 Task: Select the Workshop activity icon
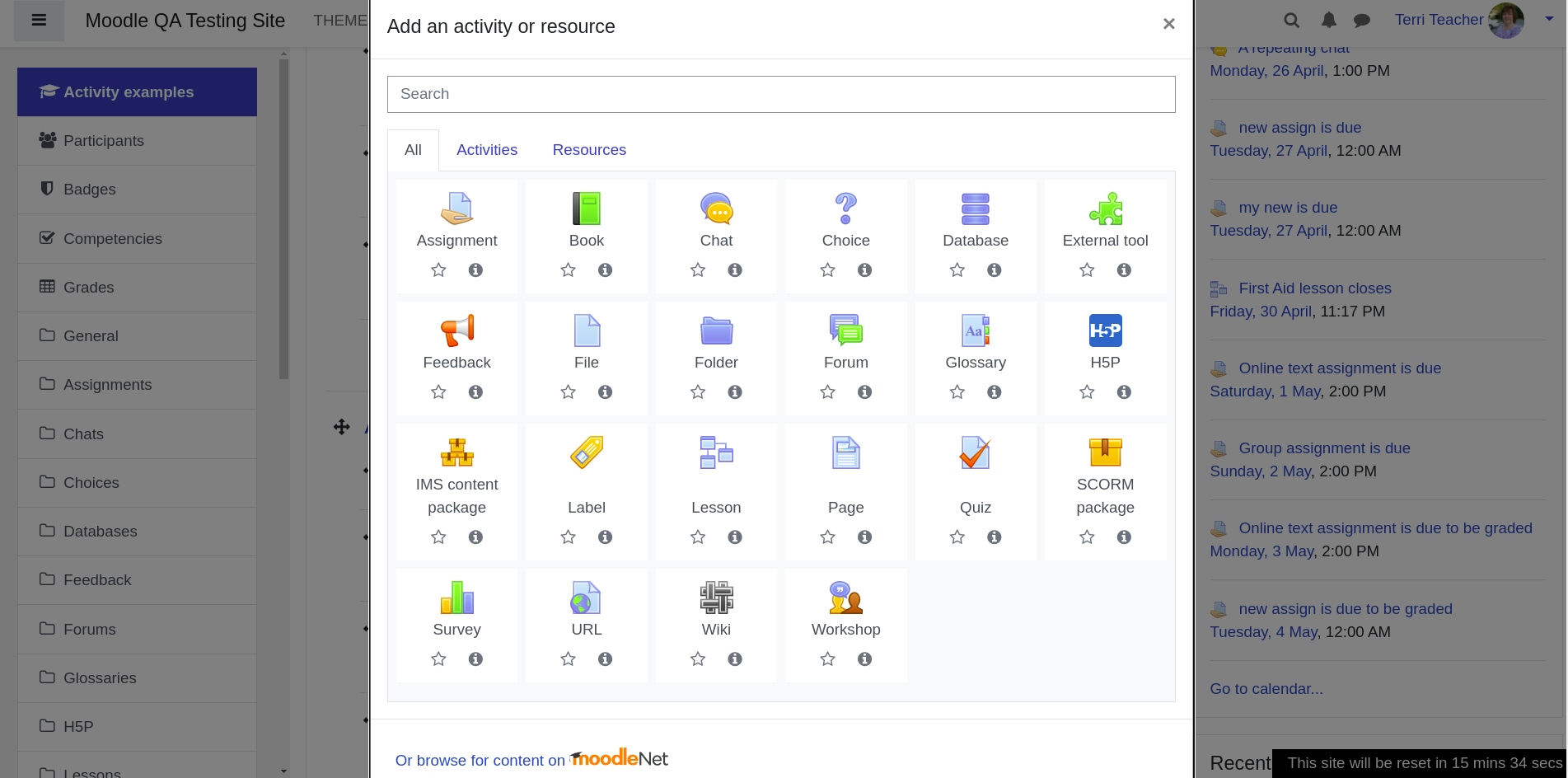[x=845, y=598]
